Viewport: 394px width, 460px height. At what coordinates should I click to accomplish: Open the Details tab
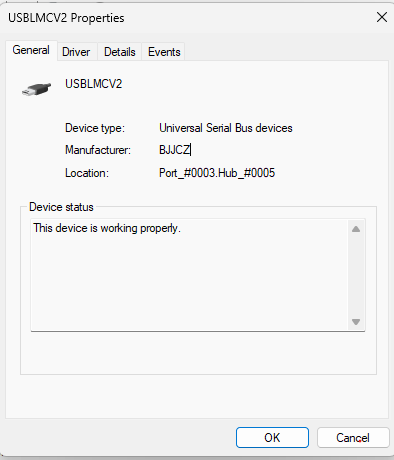(120, 52)
